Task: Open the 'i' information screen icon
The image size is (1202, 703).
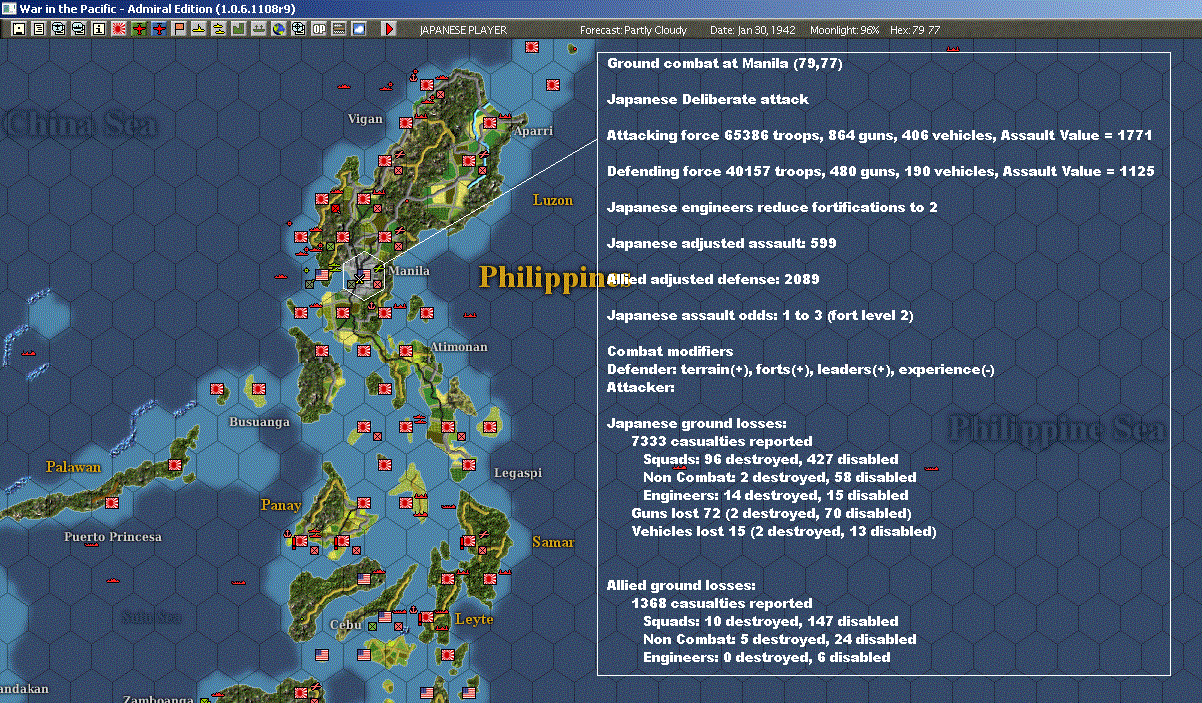Action: point(98,29)
